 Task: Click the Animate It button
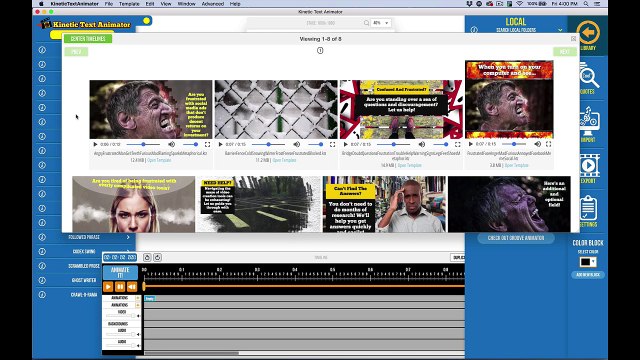pyautogui.click(x=120, y=272)
